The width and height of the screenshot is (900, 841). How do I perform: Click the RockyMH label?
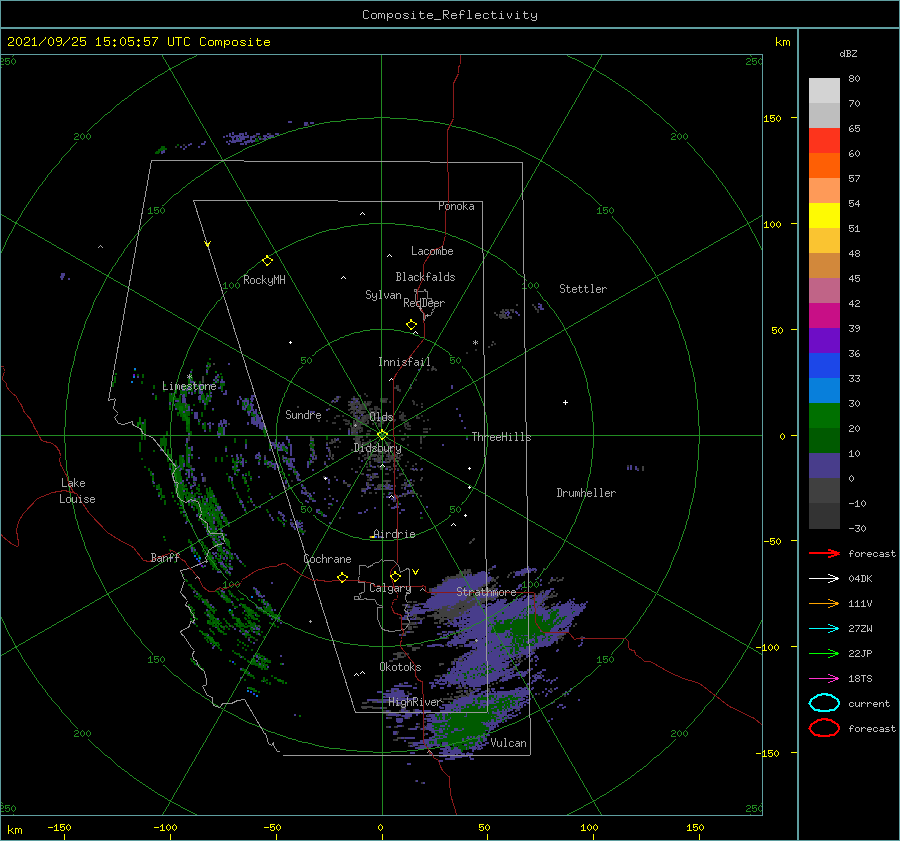(x=264, y=280)
